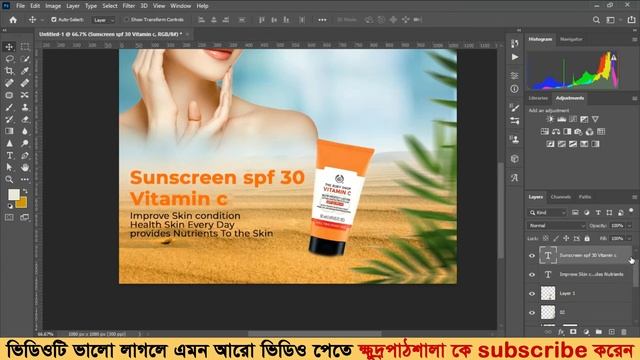
Task: Select the Clone Stamp tool
Action: [x=25, y=107]
